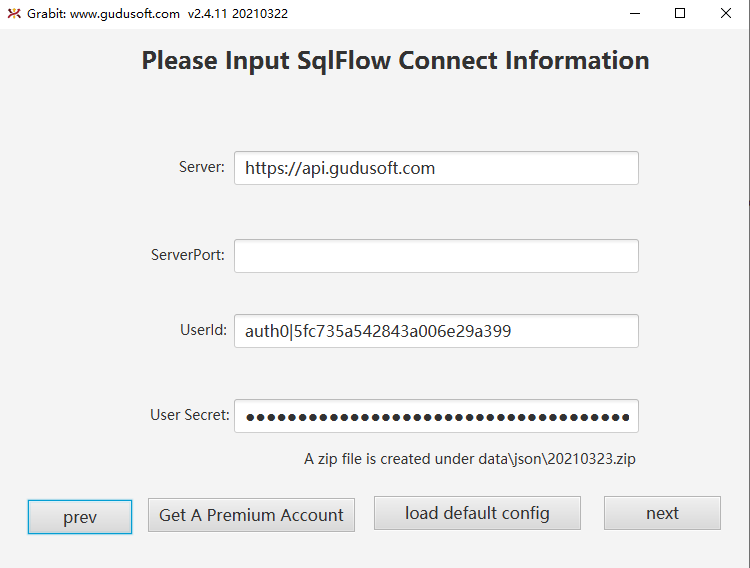Click the "Server:" label
750x568 pixels.
[x=202, y=167]
